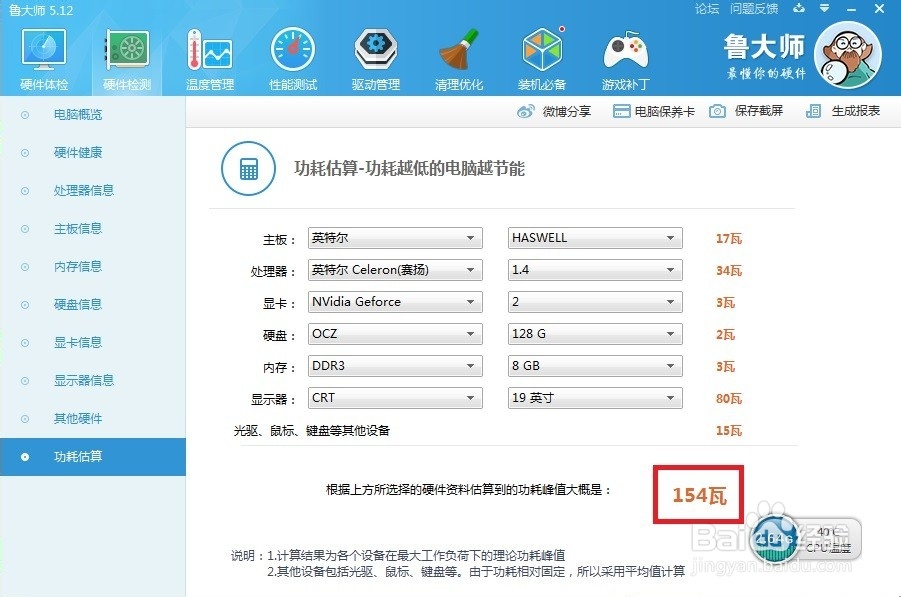Viewport: 901px width, 597px height.
Task: Open processor frequency dropdown showing 1.4
Action: pos(595,270)
